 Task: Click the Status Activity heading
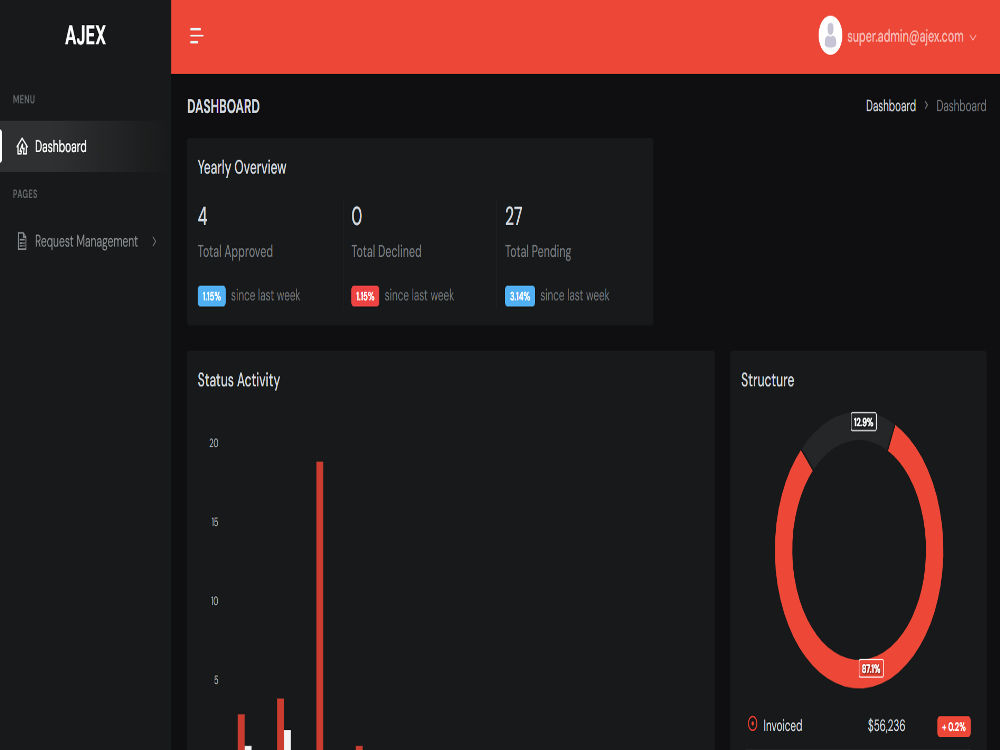click(x=239, y=380)
